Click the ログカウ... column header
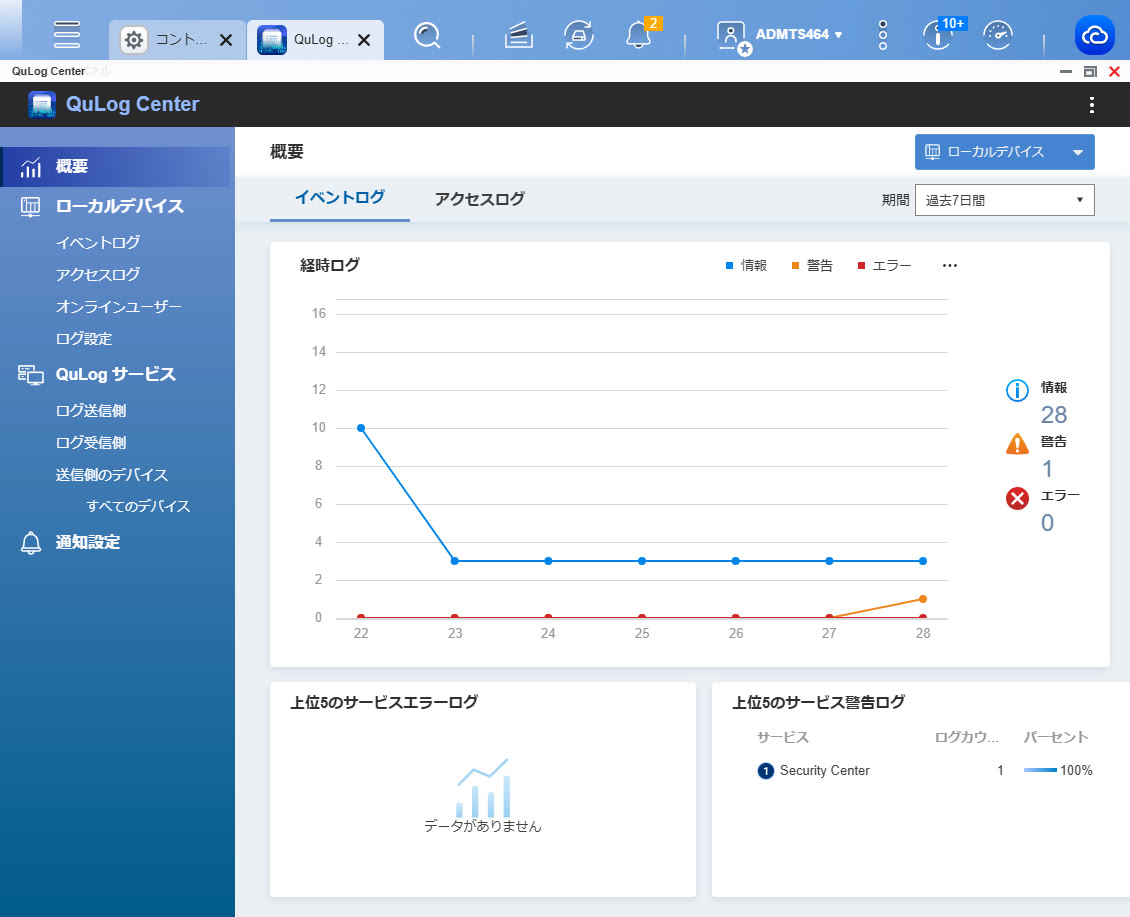This screenshot has height=917, width=1130. coord(966,737)
